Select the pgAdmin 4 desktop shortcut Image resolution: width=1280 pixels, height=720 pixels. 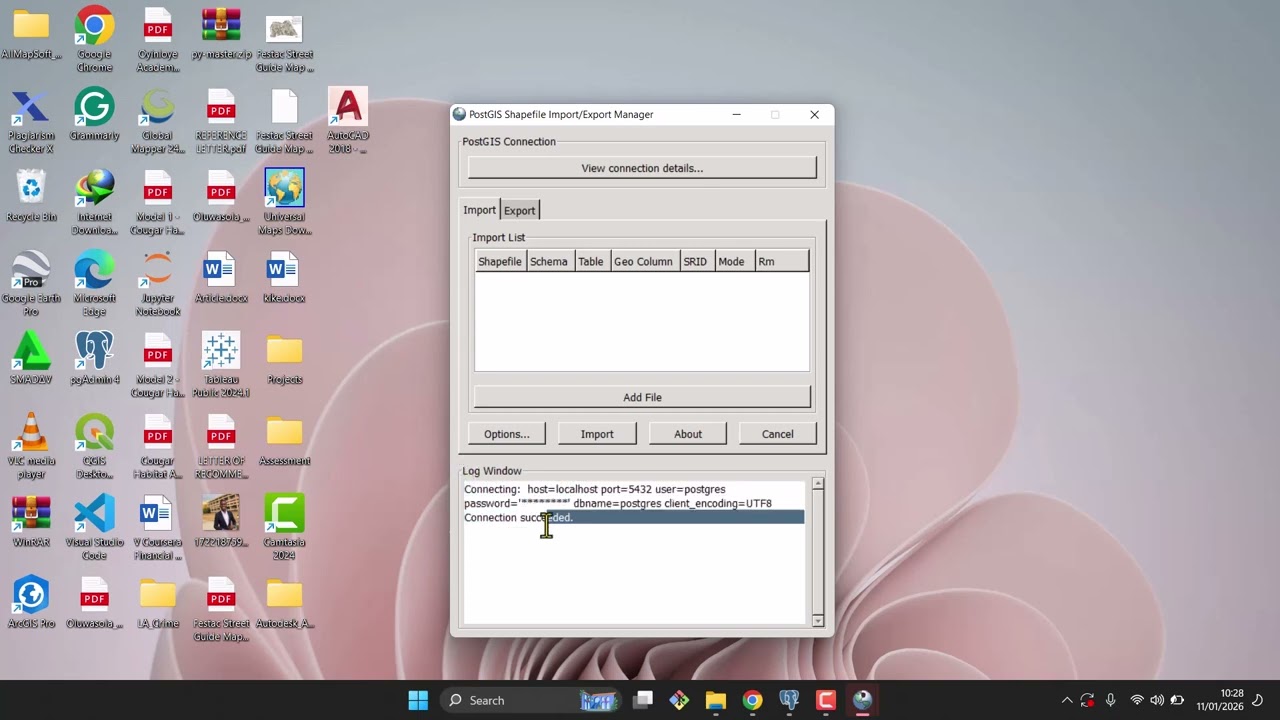[94, 359]
